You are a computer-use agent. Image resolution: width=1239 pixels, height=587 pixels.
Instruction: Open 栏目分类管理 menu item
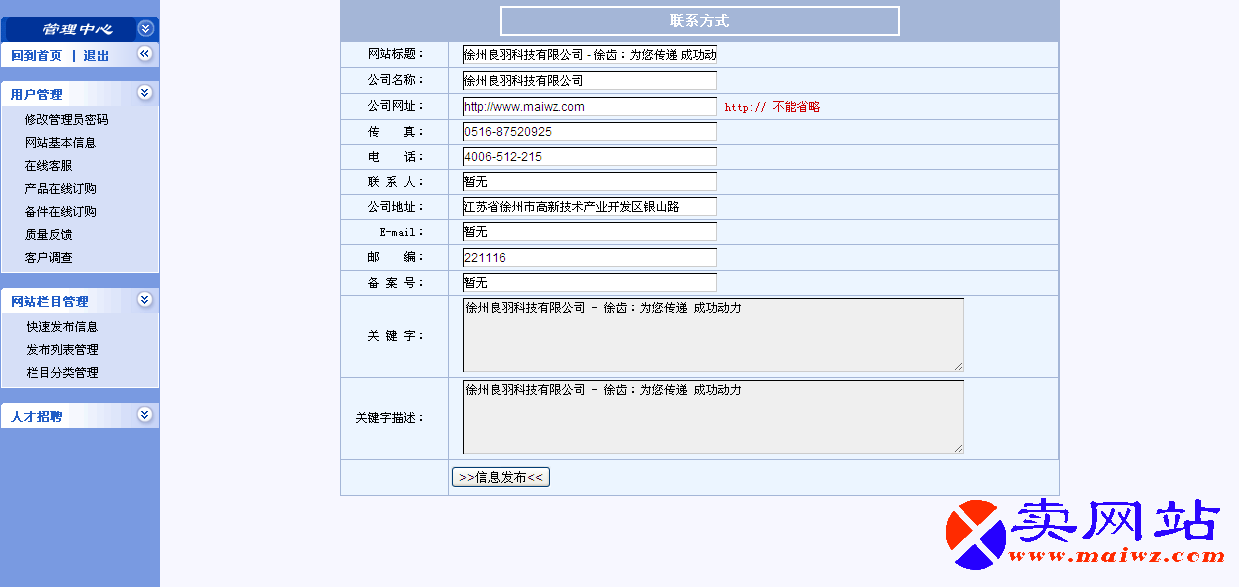pyautogui.click(x=62, y=373)
